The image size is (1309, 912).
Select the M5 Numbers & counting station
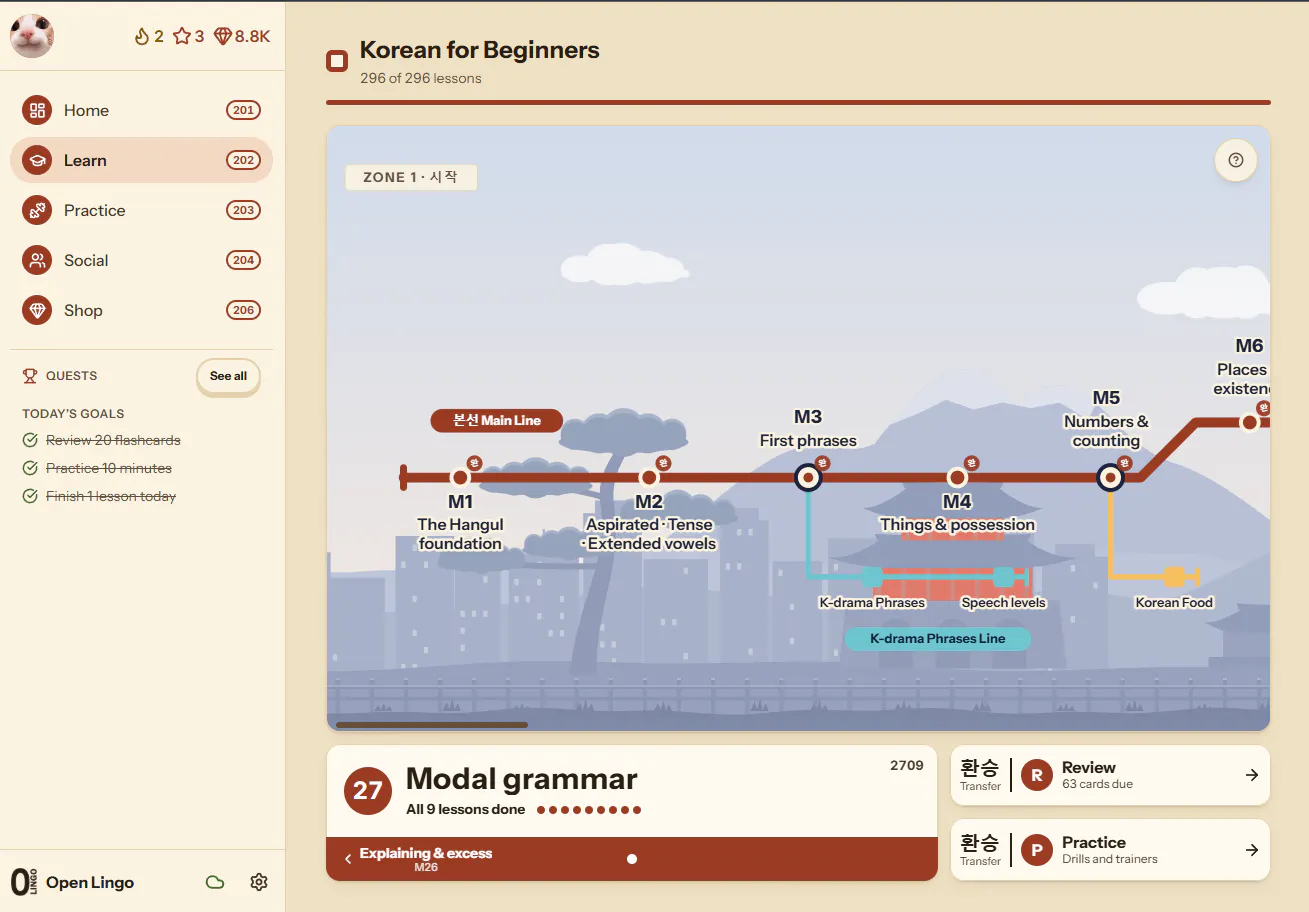click(x=1110, y=478)
